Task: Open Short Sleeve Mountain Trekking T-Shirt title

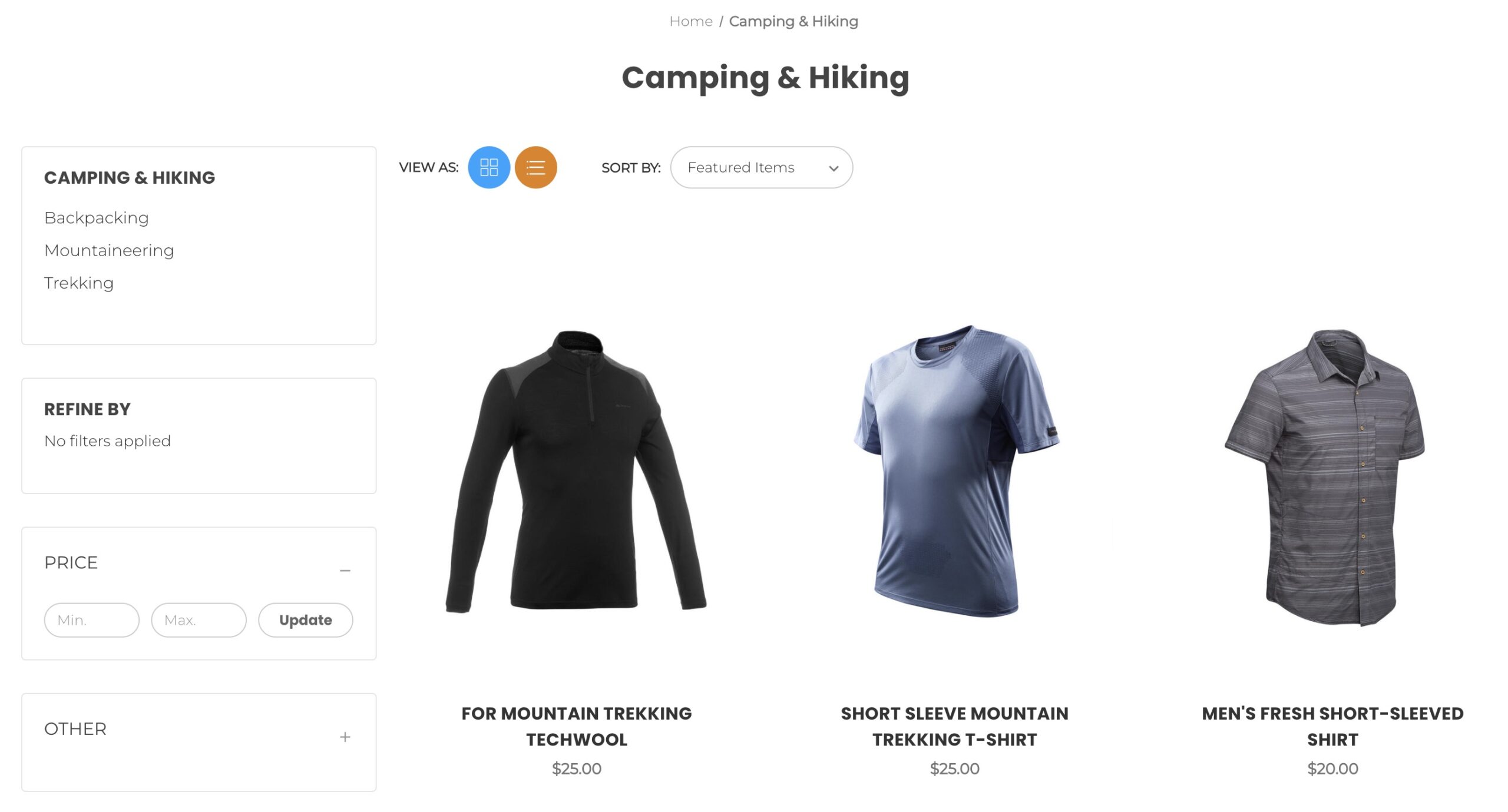Action: (954, 726)
